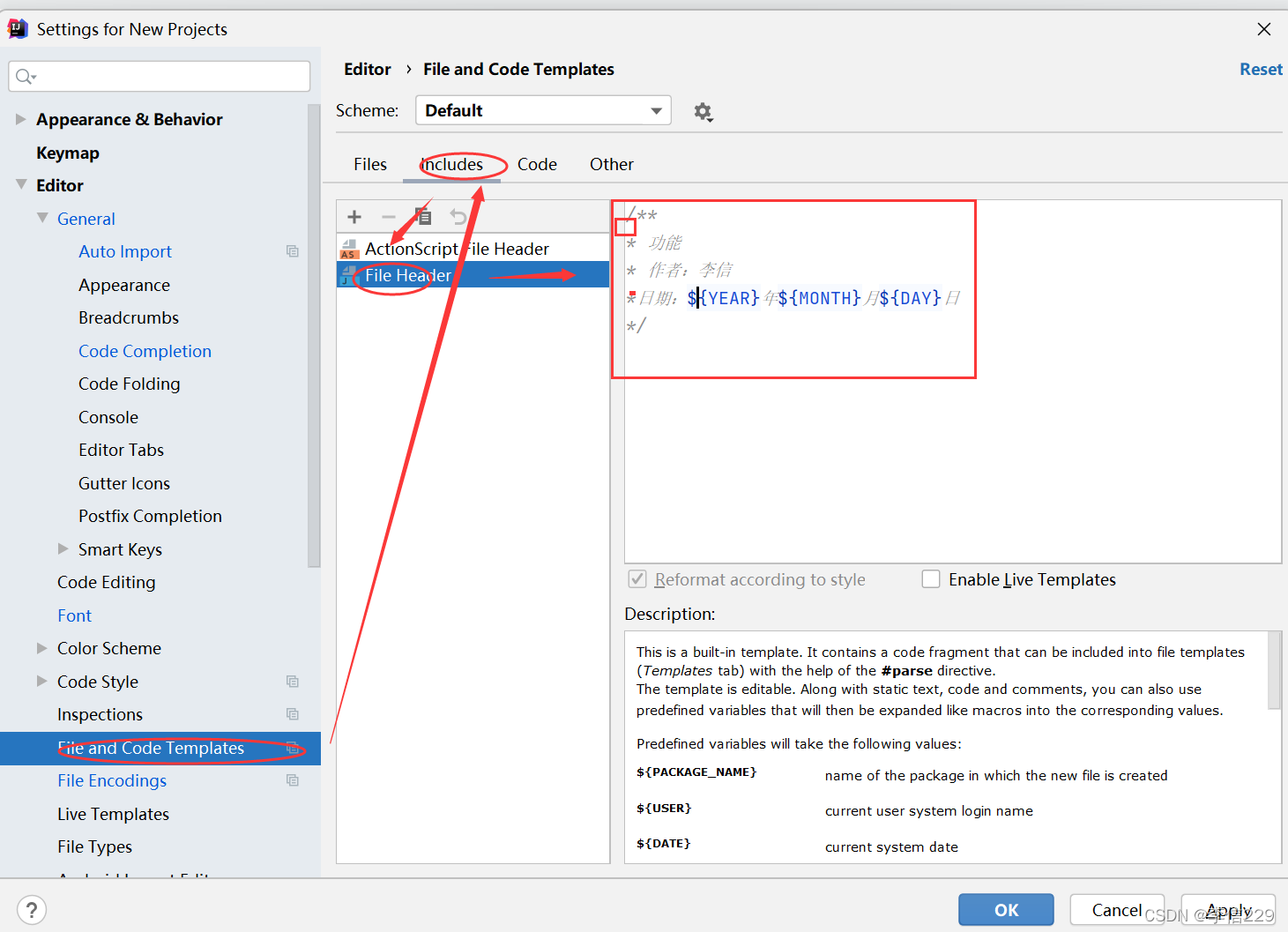The width and height of the screenshot is (1288, 932).
Task: Open Postfix Completion settings
Action: [x=150, y=516]
